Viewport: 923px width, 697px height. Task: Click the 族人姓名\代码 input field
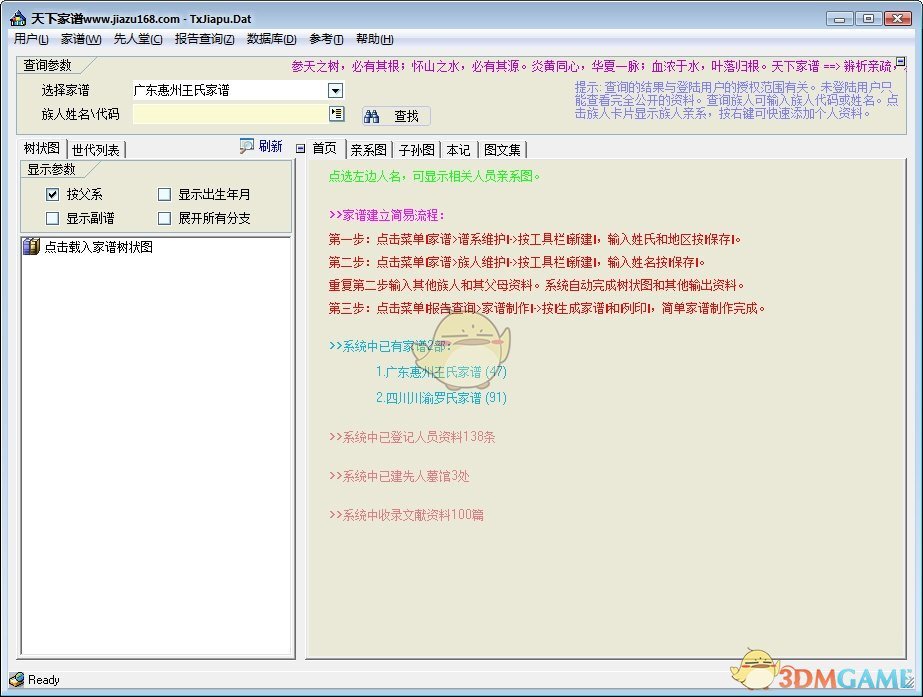pyautogui.click(x=231, y=114)
